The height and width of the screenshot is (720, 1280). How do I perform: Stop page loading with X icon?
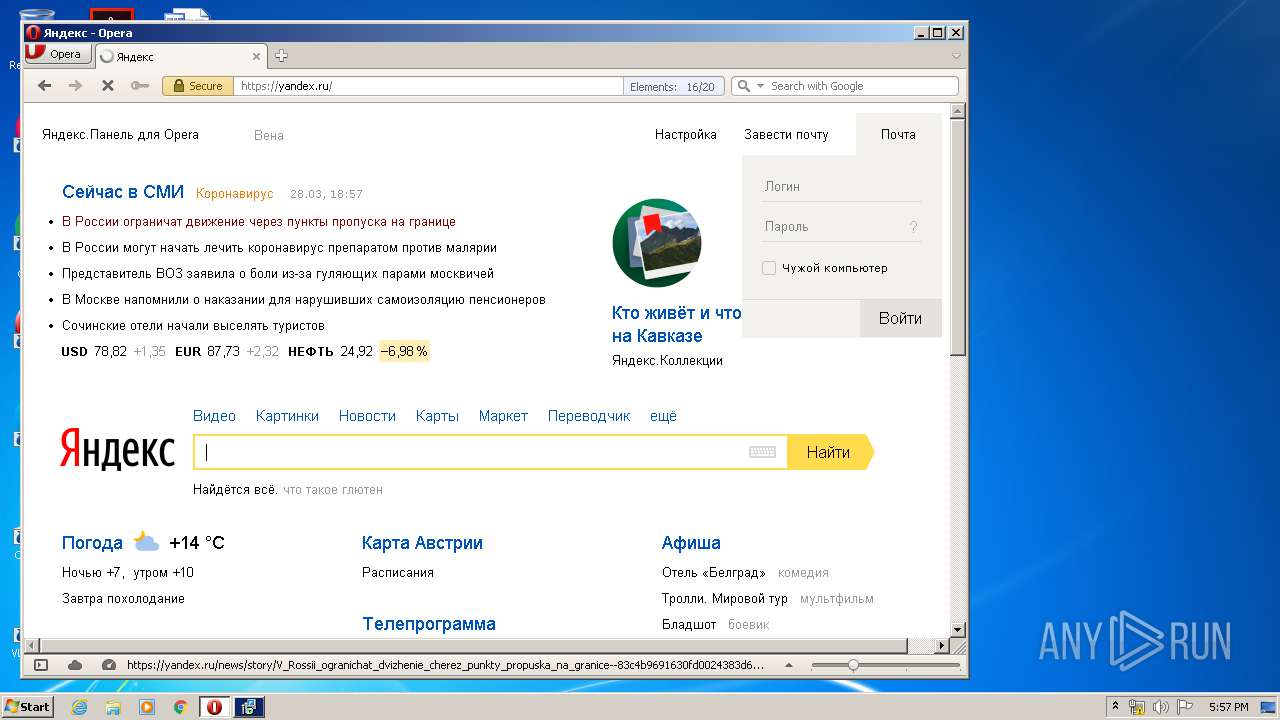[108, 86]
